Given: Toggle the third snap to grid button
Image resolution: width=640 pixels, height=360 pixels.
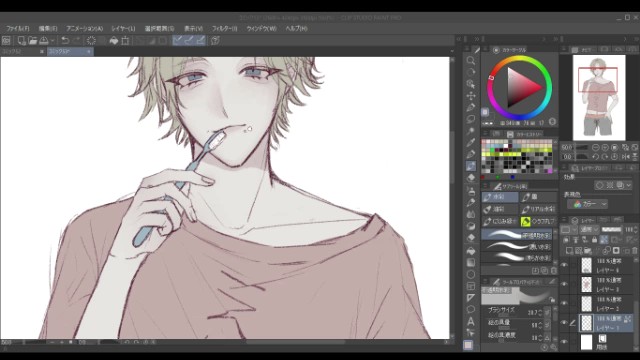Looking at the screenshot, I should 200,40.
